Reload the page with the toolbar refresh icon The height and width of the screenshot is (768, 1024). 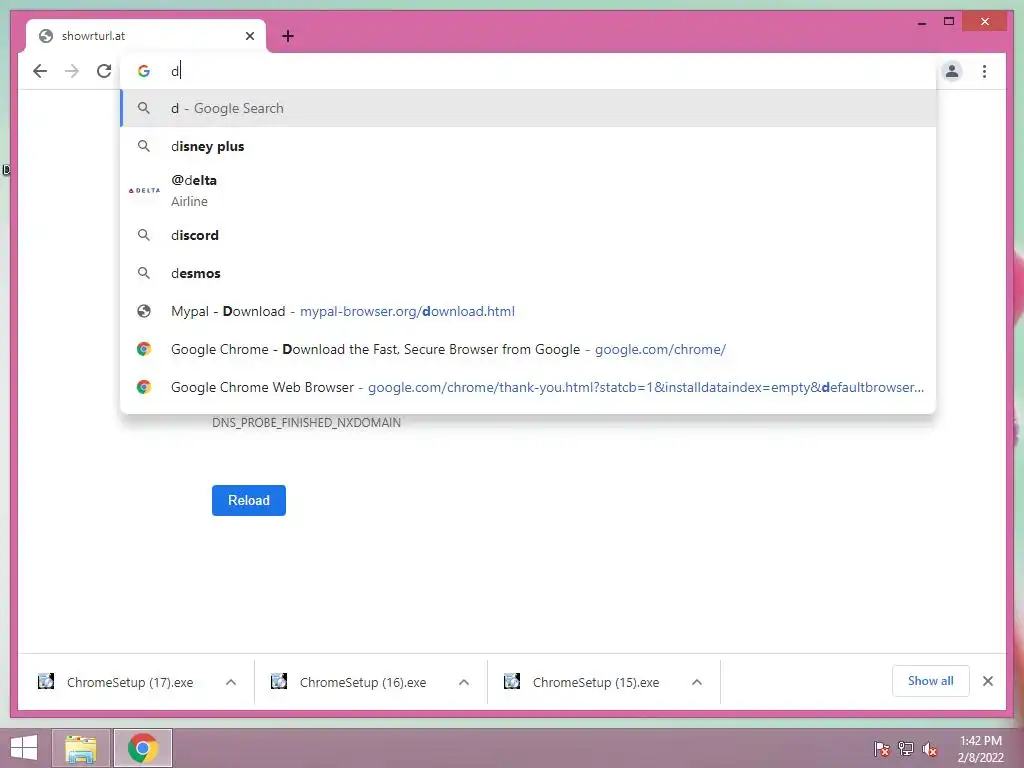coord(104,71)
